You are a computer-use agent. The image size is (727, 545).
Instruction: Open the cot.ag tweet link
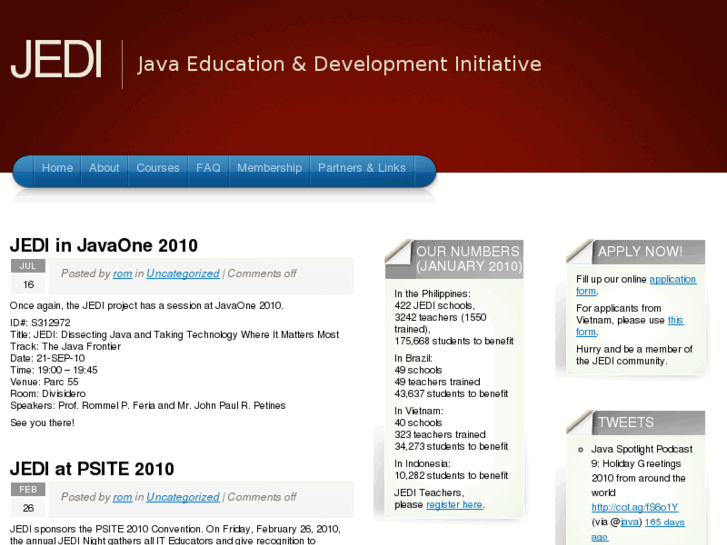coord(635,507)
